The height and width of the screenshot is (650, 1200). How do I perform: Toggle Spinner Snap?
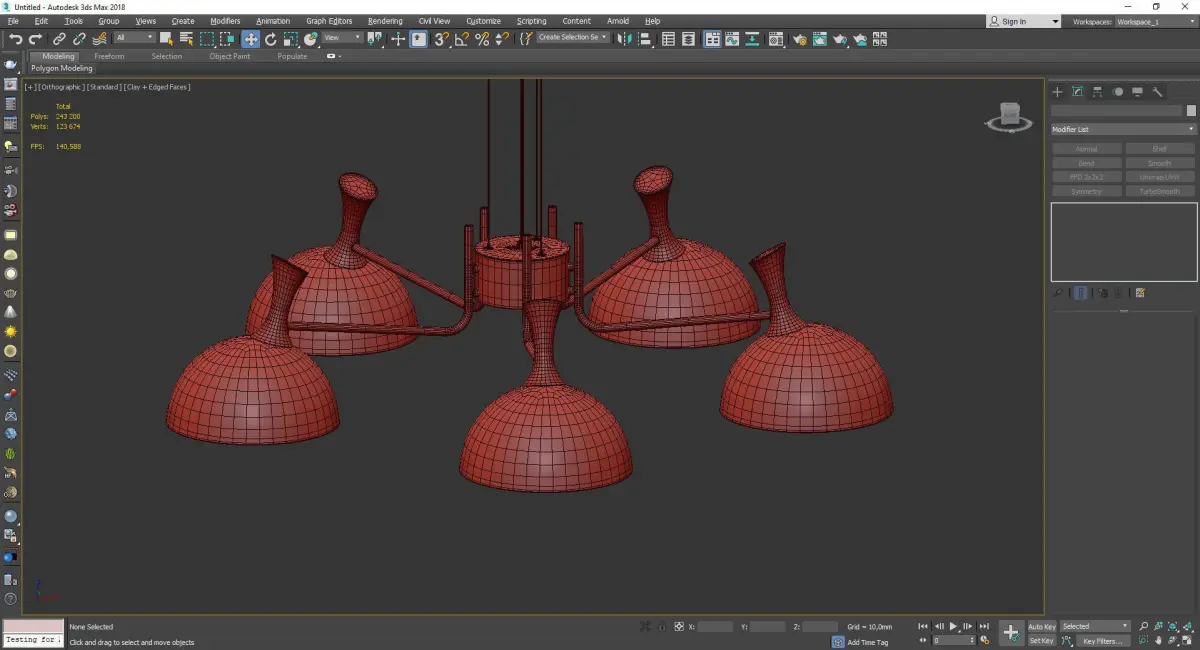point(503,39)
